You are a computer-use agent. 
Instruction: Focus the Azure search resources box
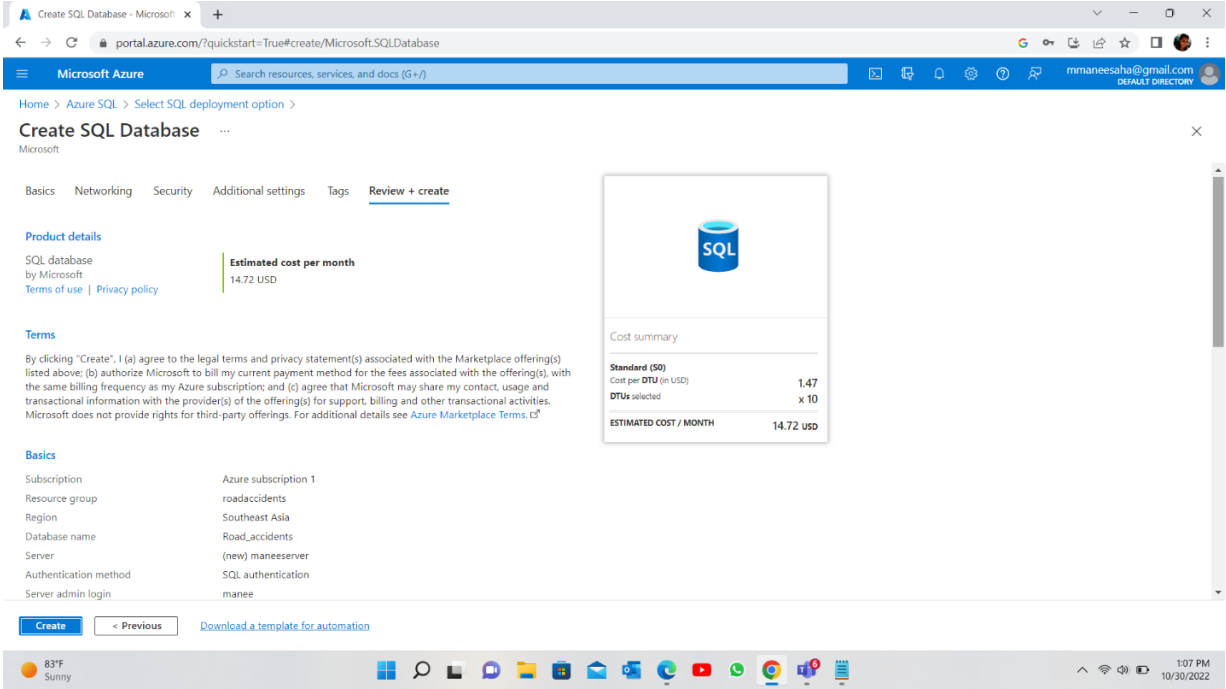point(529,74)
